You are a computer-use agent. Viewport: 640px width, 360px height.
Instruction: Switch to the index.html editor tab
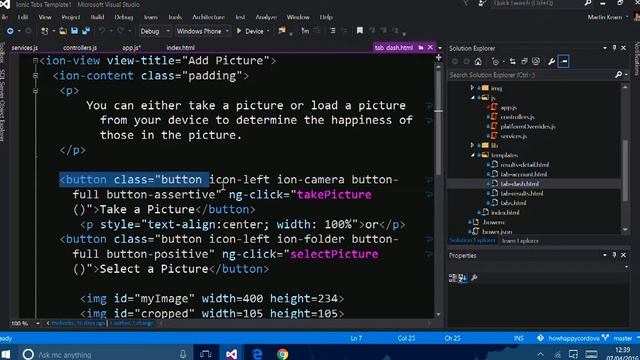(180, 48)
